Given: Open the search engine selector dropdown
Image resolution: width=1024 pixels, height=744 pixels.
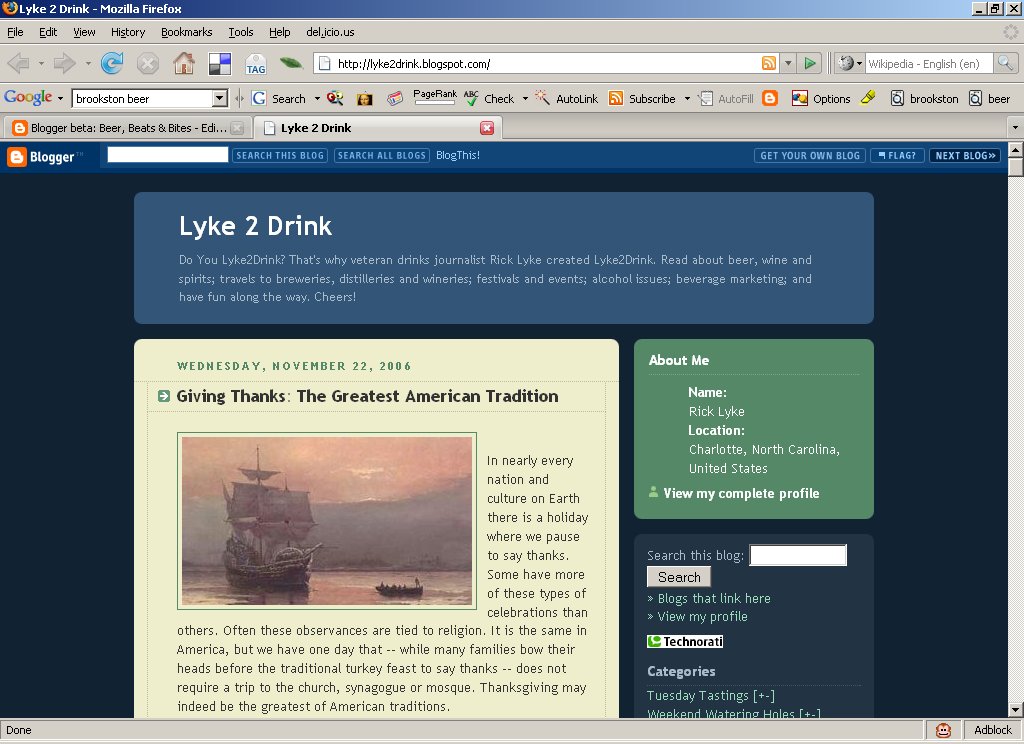Looking at the screenshot, I should pos(859,63).
